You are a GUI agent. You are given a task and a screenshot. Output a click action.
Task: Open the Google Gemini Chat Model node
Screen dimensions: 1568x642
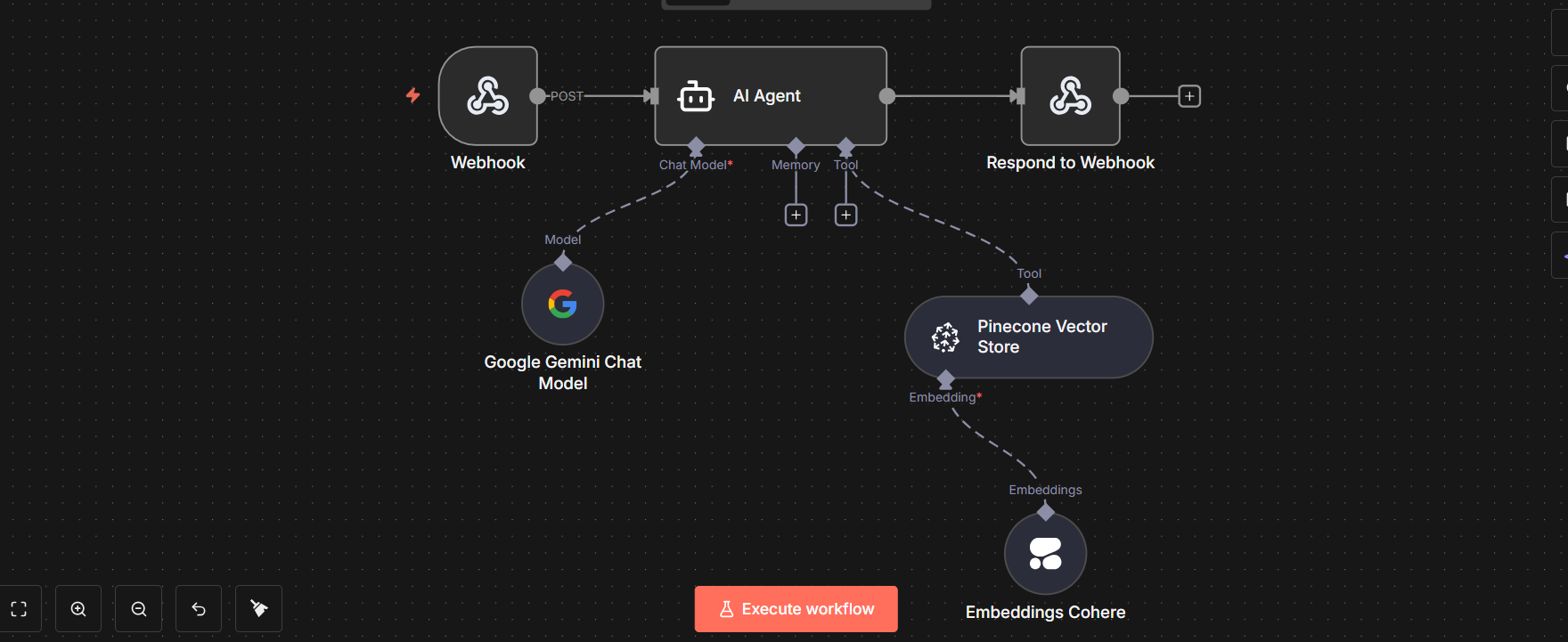tap(562, 305)
